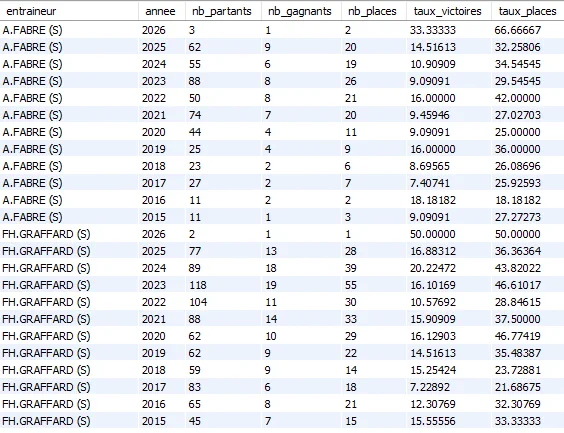Click the nb_partants cell 74
The width and height of the screenshot is (564, 433).
(223, 115)
